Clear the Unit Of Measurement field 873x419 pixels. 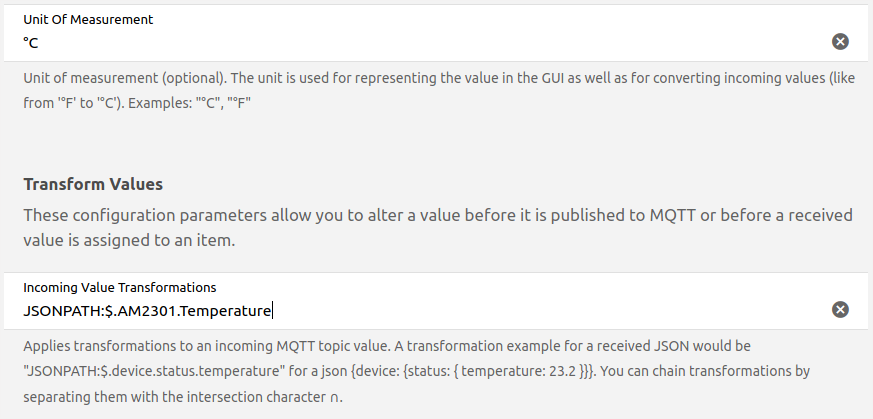pos(841,42)
